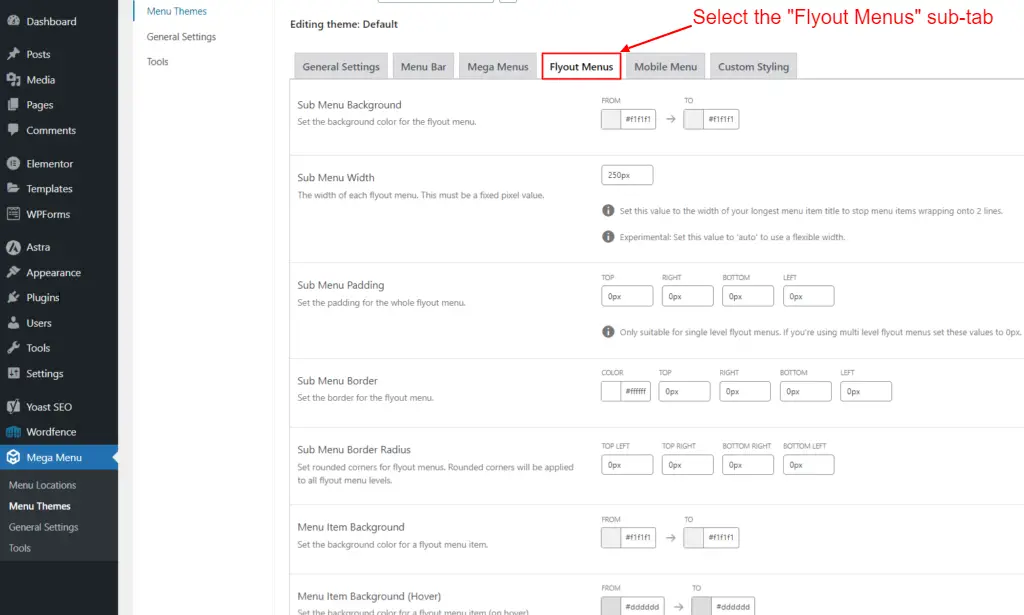Click the WPForms icon
Screen dimensions: 1024x615
(x=13, y=214)
